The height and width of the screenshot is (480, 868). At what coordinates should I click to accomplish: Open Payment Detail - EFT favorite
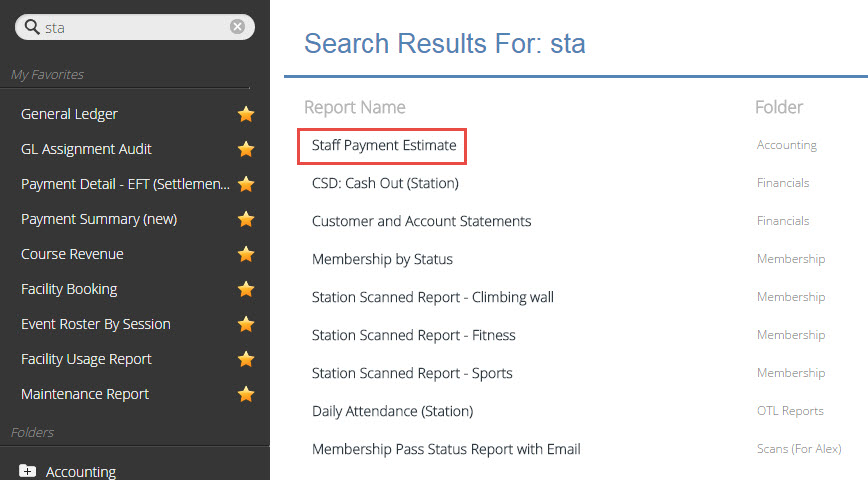(x=126, y=184)
